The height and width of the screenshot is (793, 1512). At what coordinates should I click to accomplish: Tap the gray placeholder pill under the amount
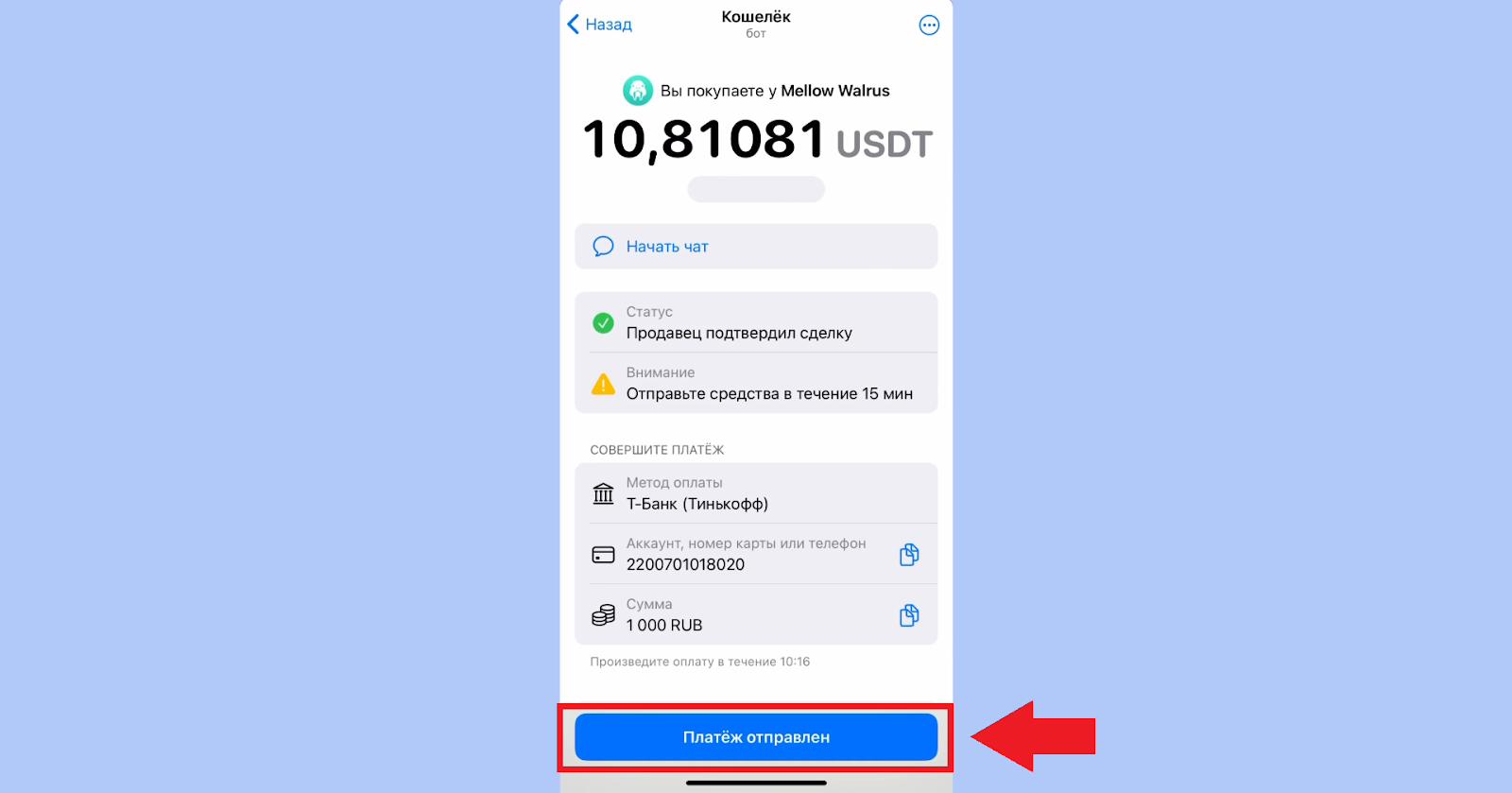(x=756, y=189)
